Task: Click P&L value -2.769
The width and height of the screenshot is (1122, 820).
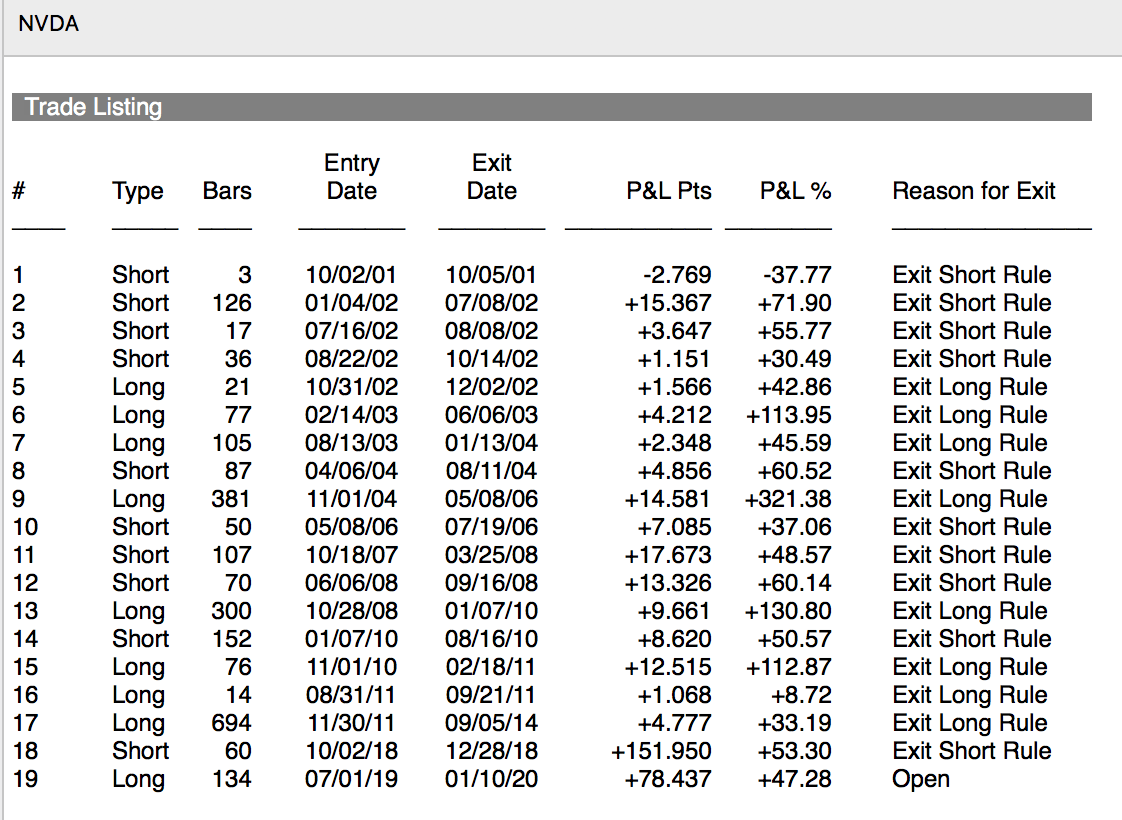Action: click(x=677, y=275)
